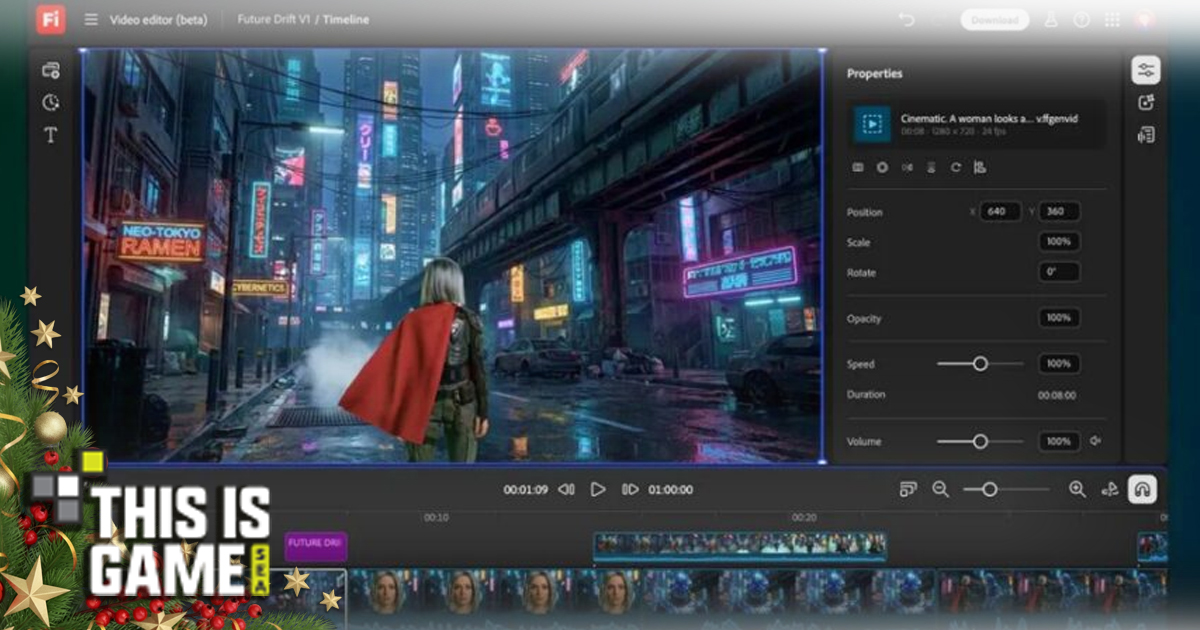
Task: Open the hamburger menu beside Video editor
Action: (91, 20)
